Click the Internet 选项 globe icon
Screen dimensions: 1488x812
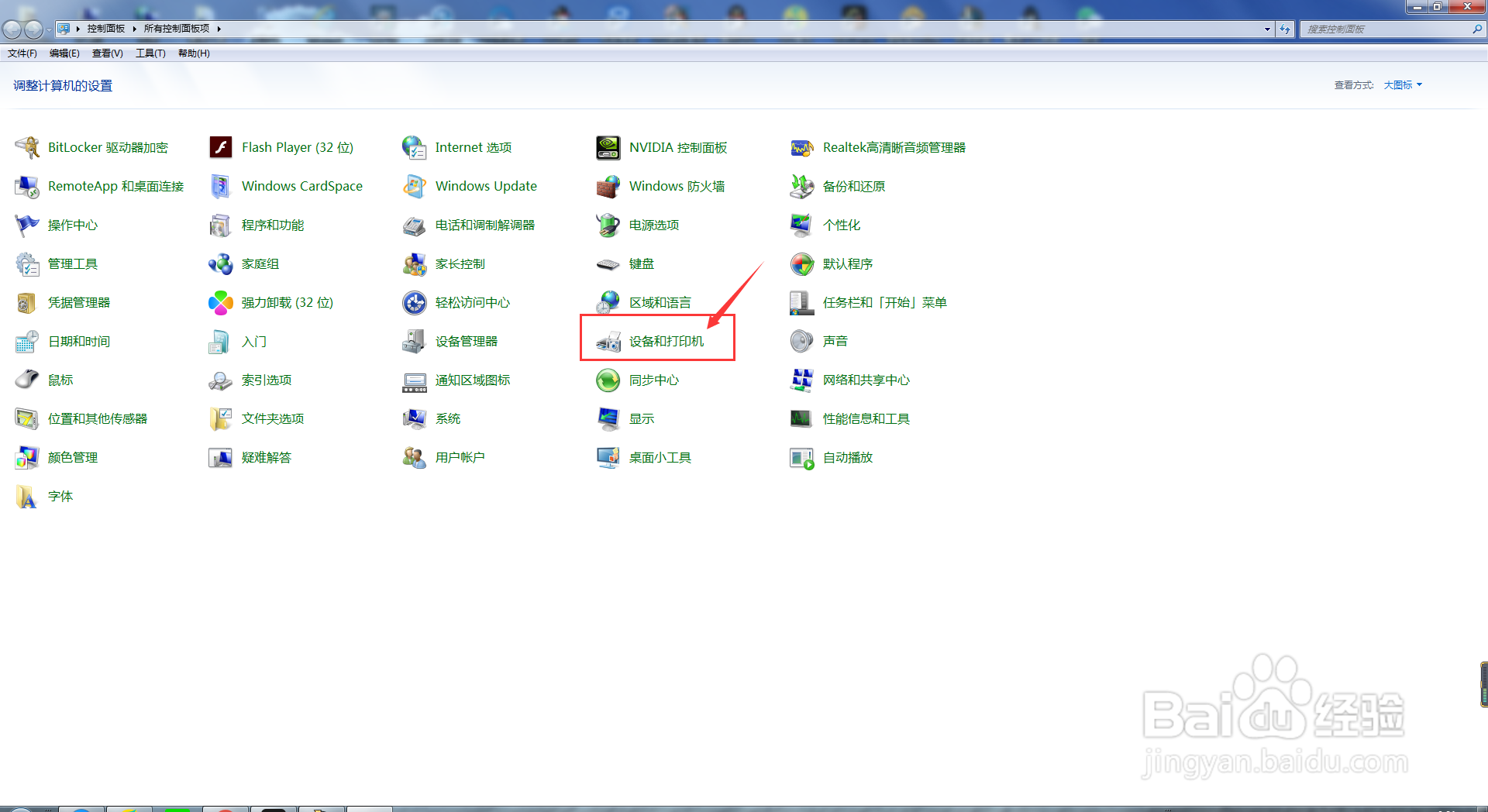click(415, 147)
